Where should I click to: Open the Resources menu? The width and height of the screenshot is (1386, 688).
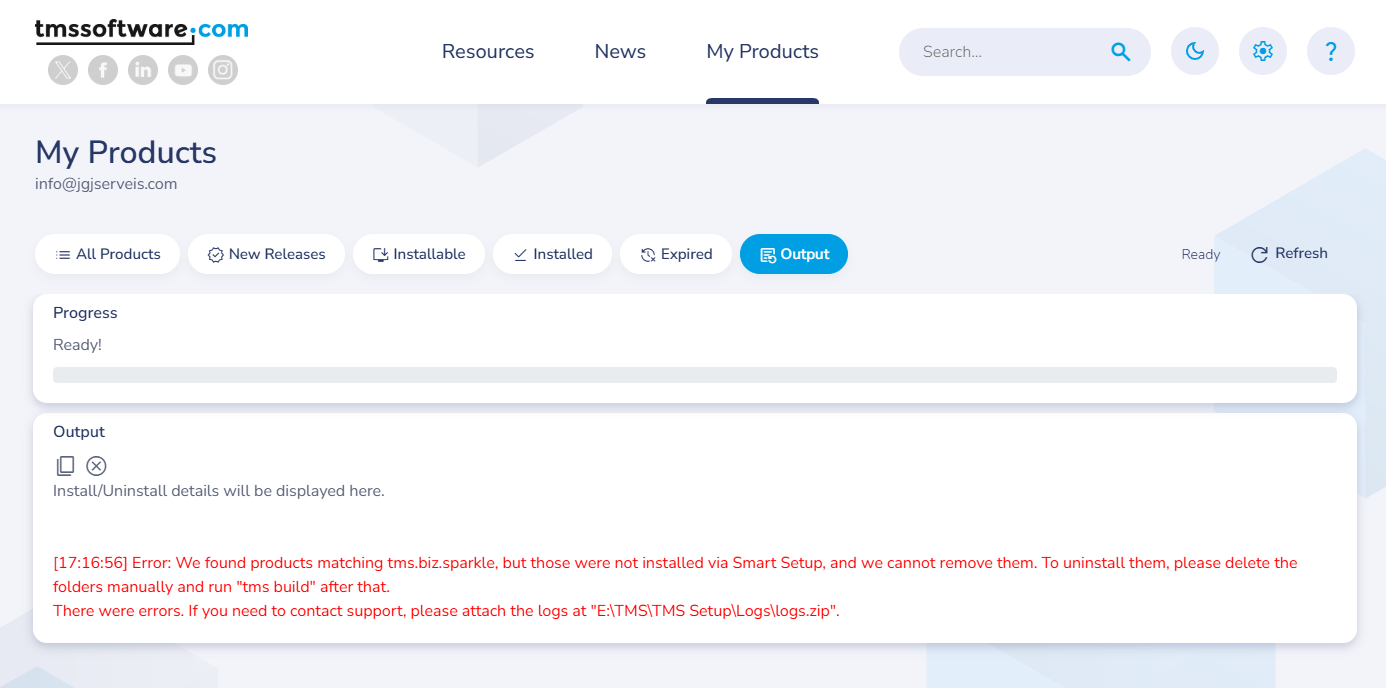[488, 52]
